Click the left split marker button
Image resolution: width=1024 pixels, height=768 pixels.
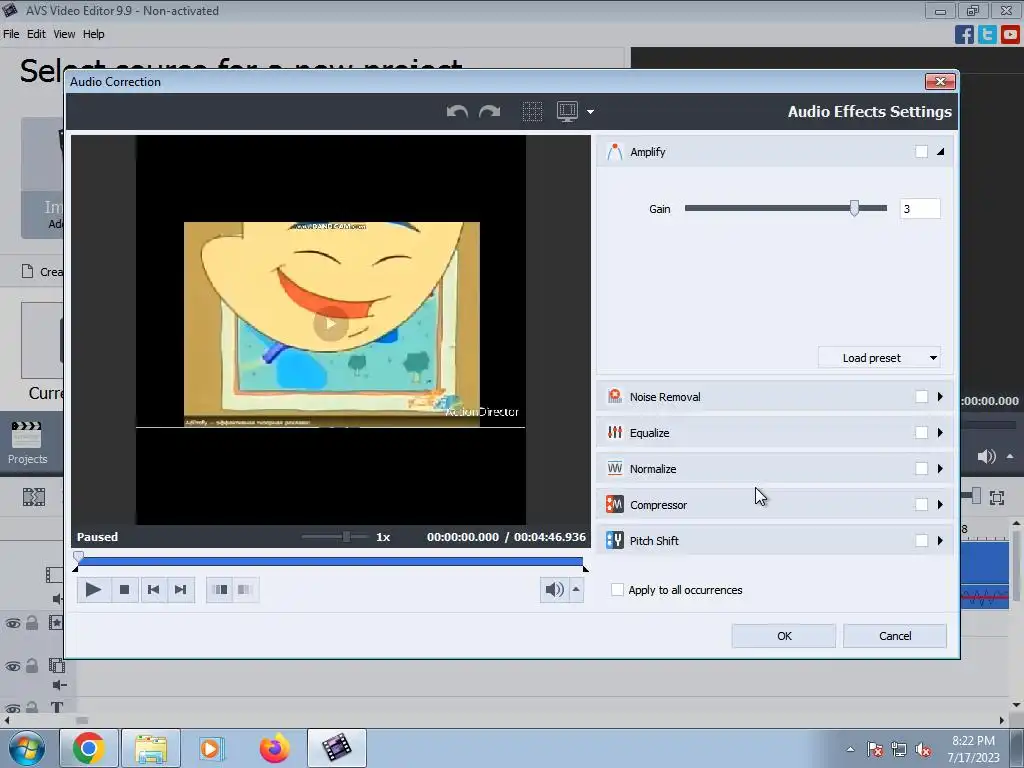[x=221, y=590]
